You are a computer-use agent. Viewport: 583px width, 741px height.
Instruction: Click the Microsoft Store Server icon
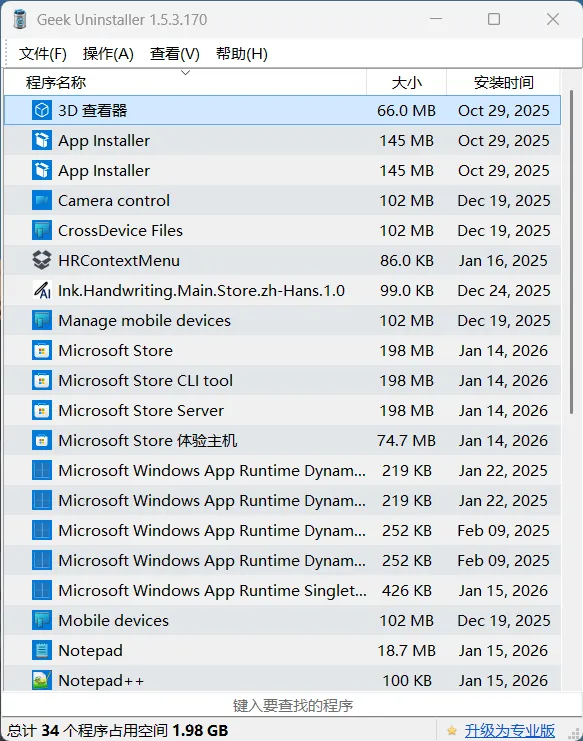42,411
